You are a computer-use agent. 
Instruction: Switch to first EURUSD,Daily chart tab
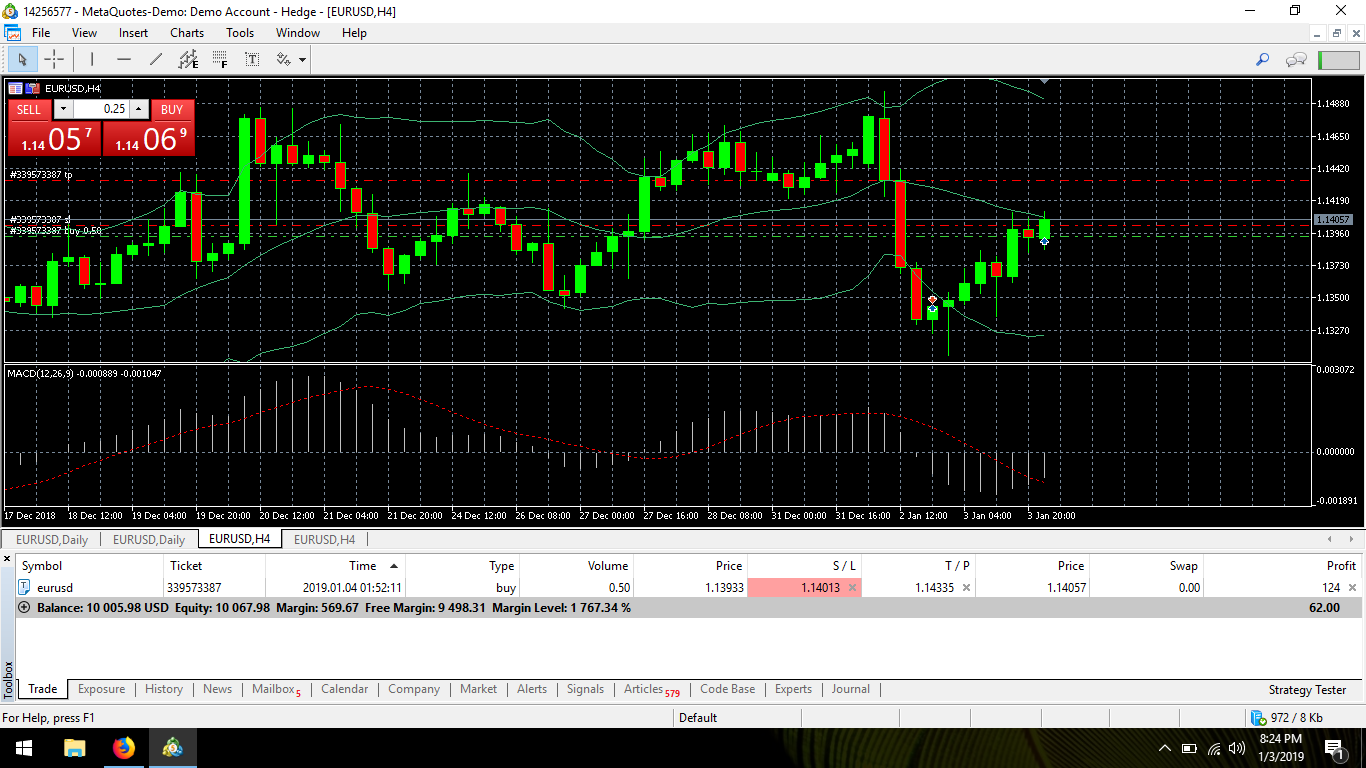coord(51,539)
